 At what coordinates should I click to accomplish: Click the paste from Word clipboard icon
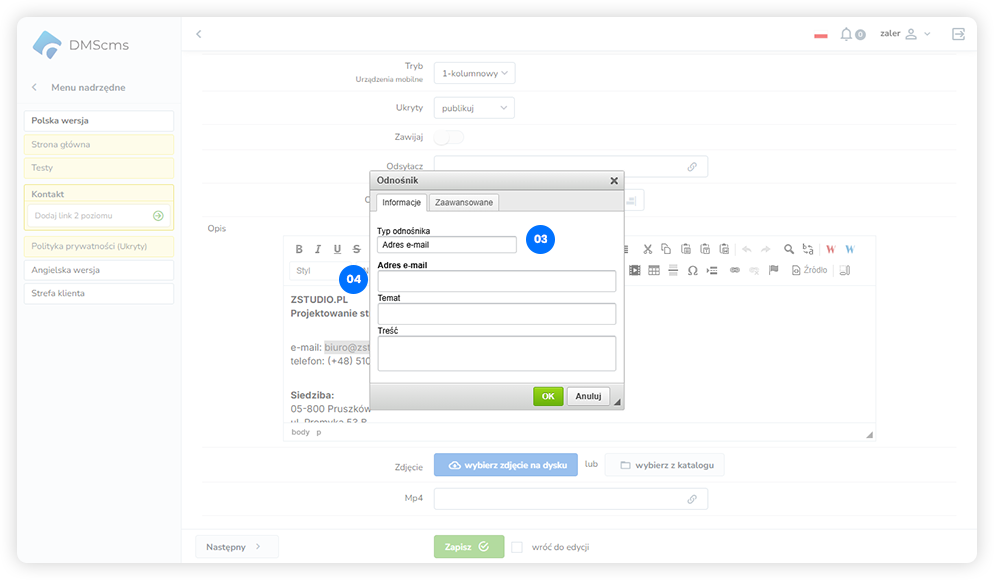[724, 249]
